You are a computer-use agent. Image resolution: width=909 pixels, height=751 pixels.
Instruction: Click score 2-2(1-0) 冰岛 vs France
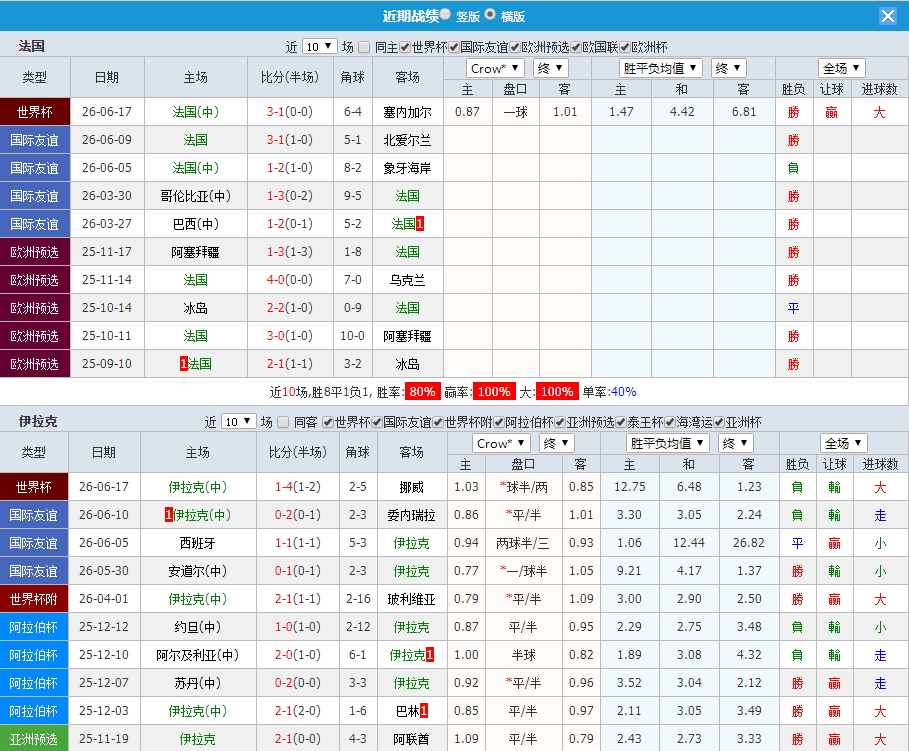pyautogui.click(x=290, y=308)
